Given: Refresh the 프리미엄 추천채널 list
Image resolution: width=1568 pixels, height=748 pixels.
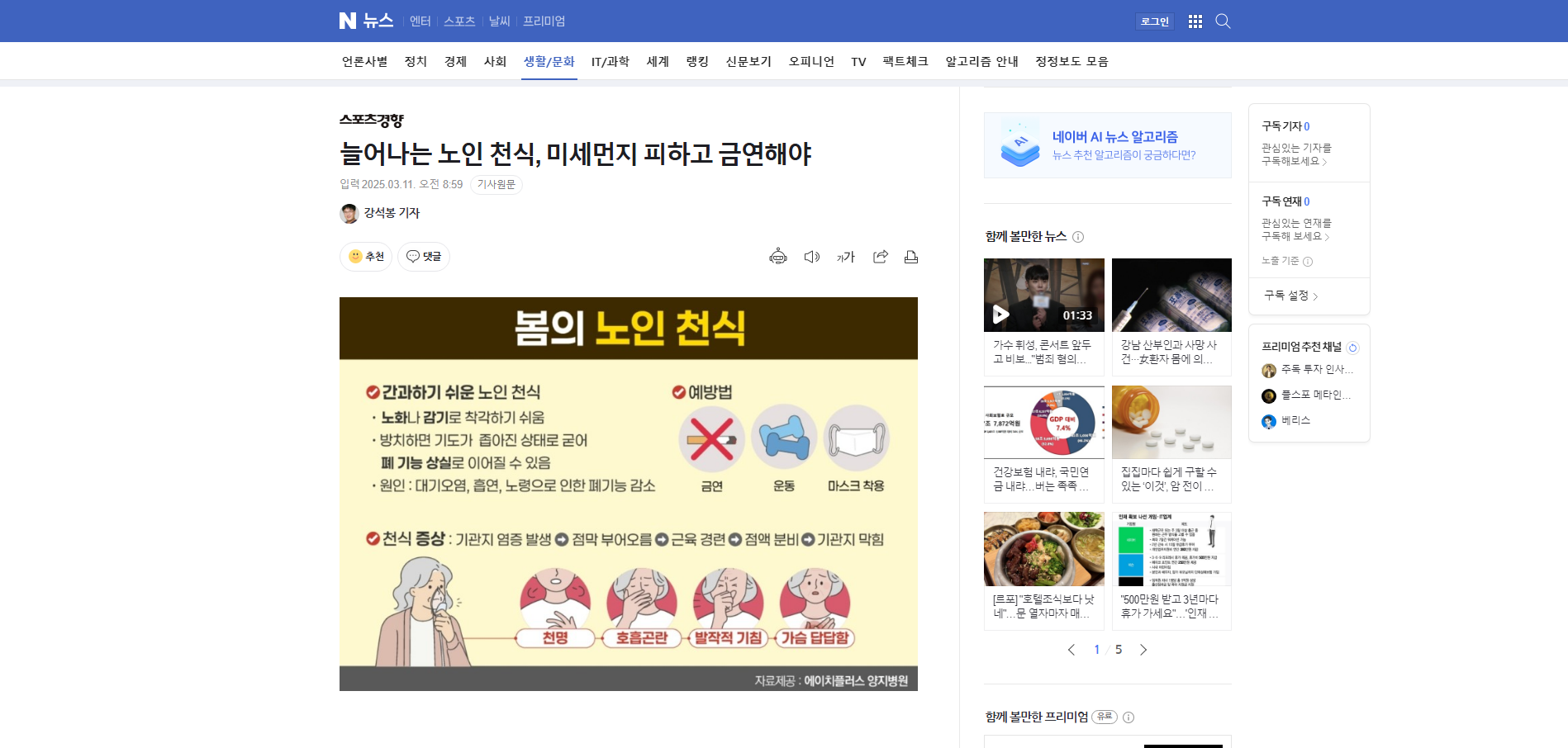Looking at the screenshot, I should coord(1352,348).
